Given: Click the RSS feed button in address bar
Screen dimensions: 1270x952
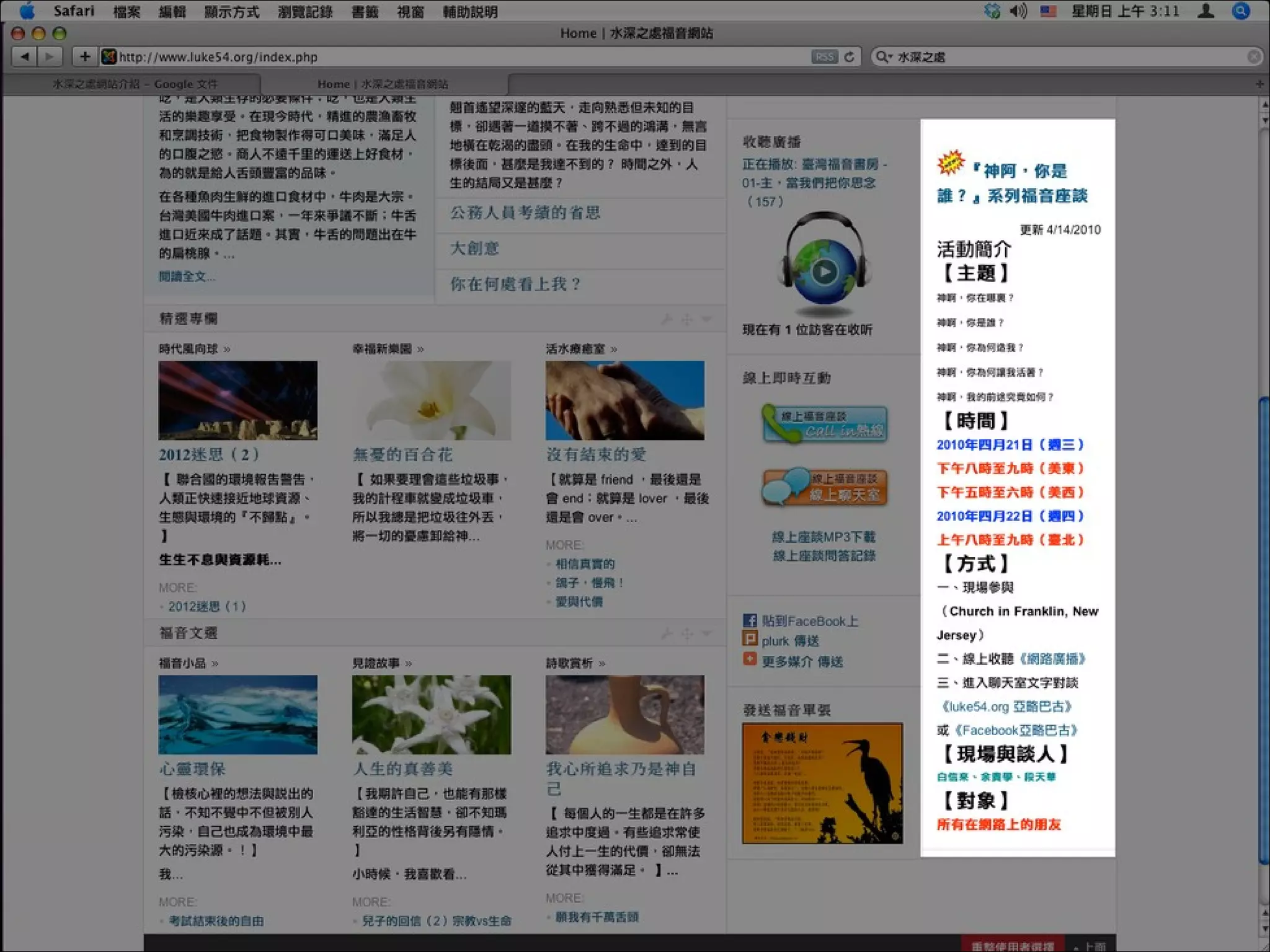Looking at the screenshot, I should (x=824, y=57).
